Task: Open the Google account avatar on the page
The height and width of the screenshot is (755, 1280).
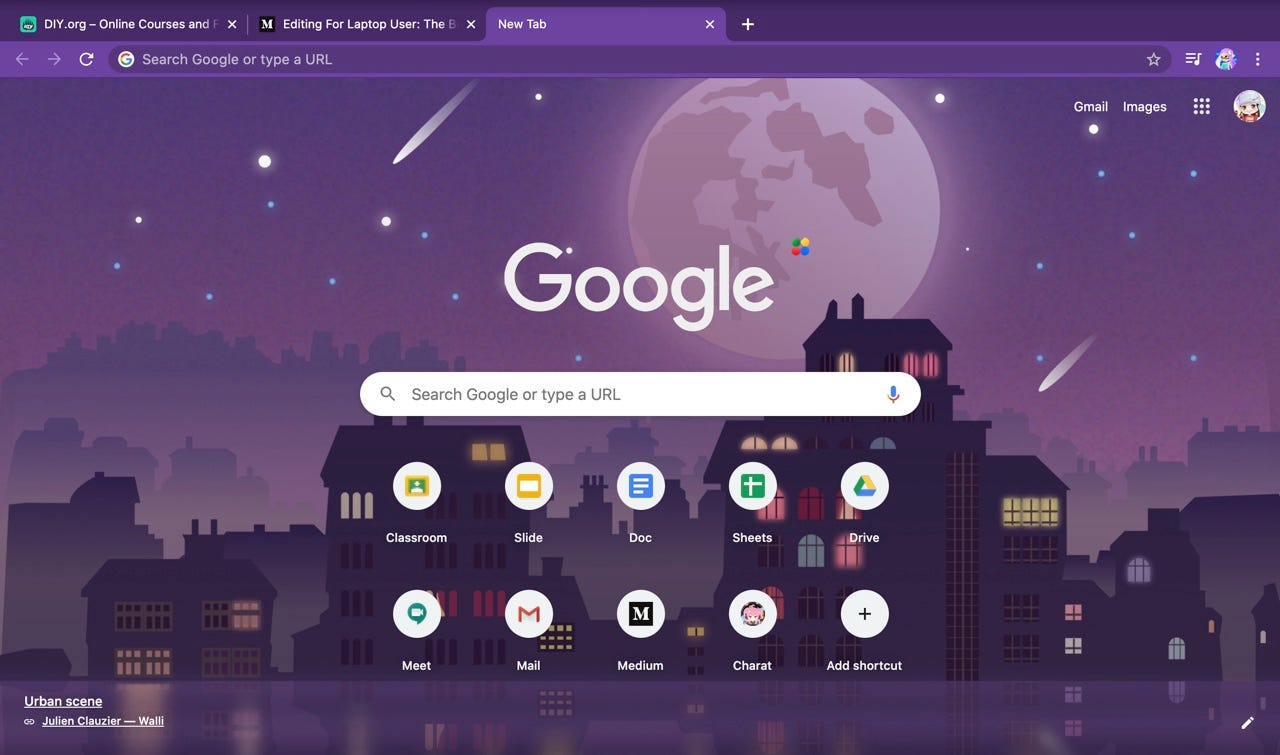Action: (x=1250, y=106)
